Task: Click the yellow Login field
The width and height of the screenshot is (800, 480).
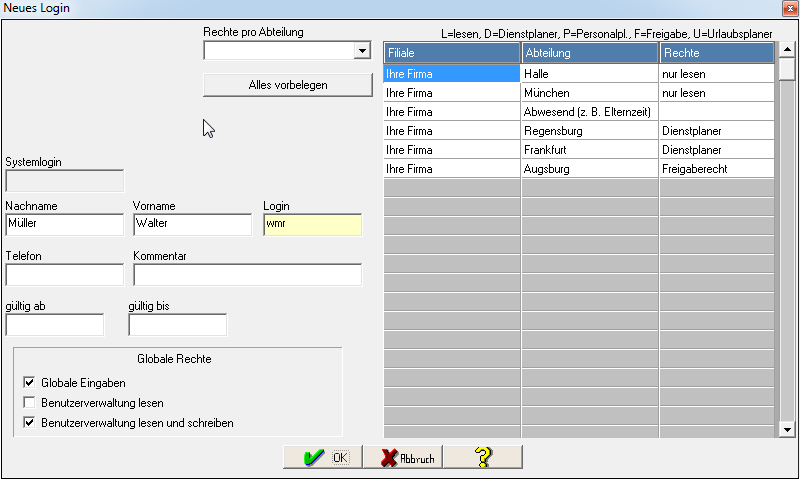Action: coord(311,224)
